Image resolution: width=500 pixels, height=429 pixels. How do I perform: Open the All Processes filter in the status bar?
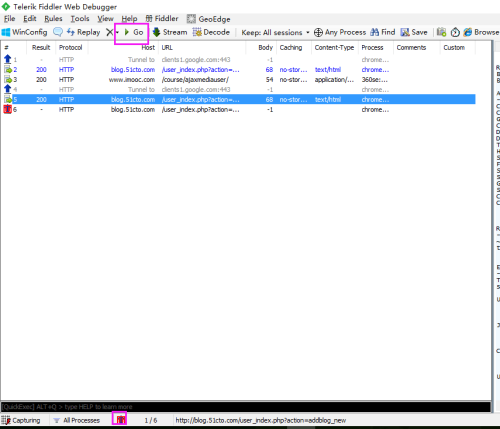point(77,420)
